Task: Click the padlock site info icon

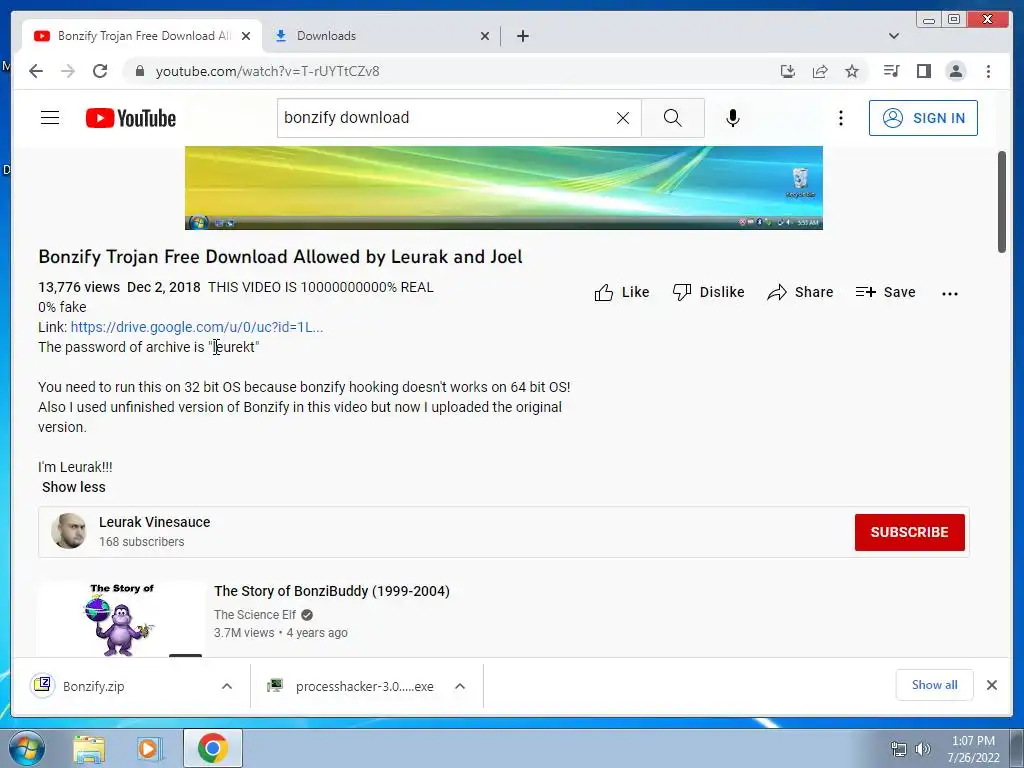Action: click(x=139, y=71)
